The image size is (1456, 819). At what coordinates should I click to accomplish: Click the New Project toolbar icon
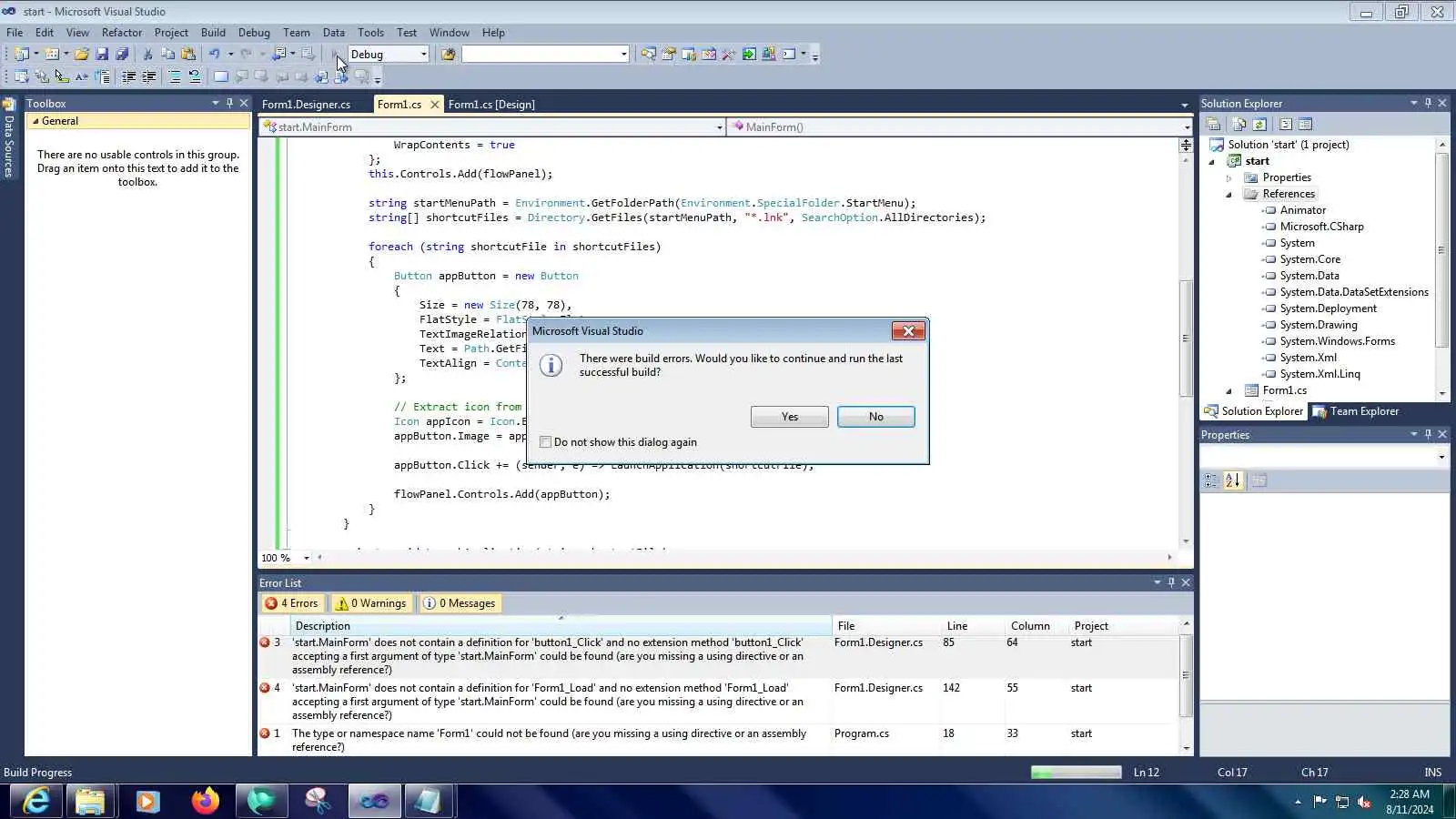[21, 55]
